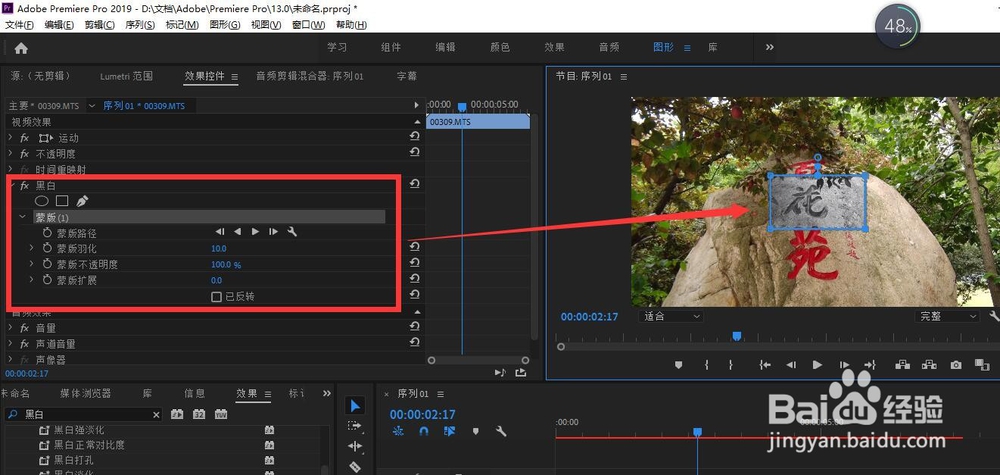1000x475 pixels.
Task: Toggle fx bypass for 黑白 effect
Action: [x=25, y=186]
